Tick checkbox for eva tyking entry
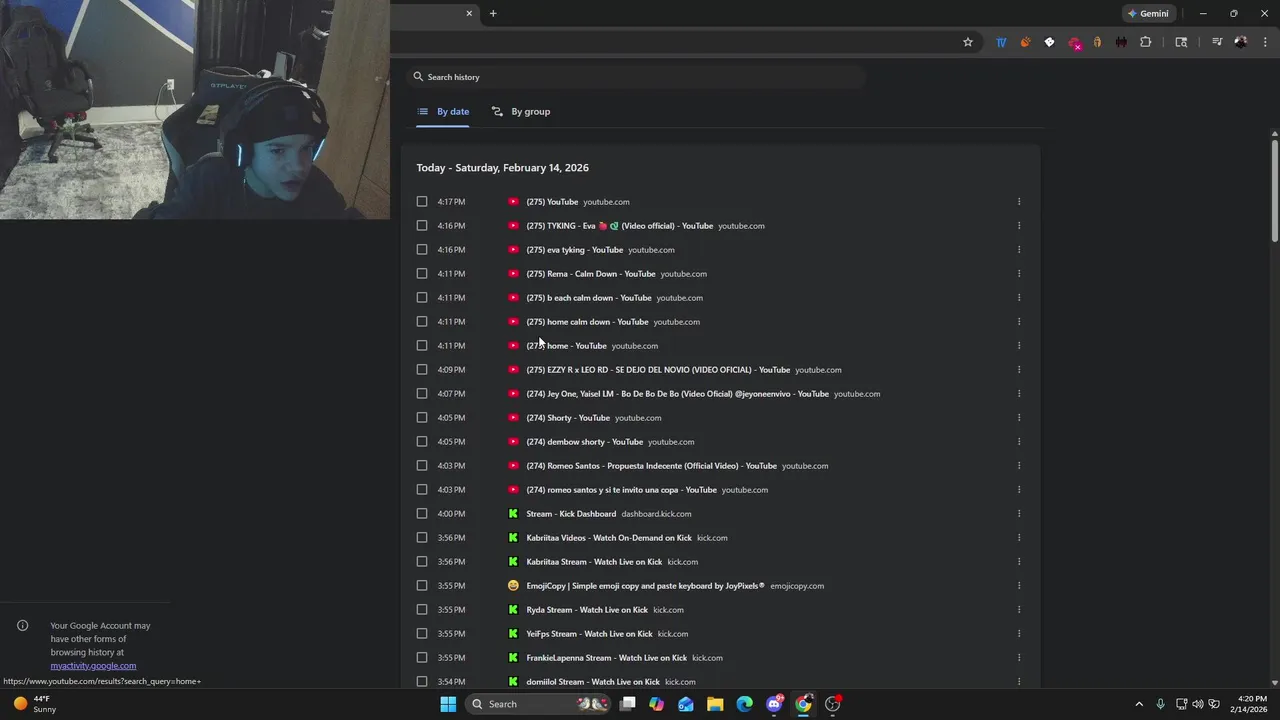1280x720 pixels. [x=422, y=249]
